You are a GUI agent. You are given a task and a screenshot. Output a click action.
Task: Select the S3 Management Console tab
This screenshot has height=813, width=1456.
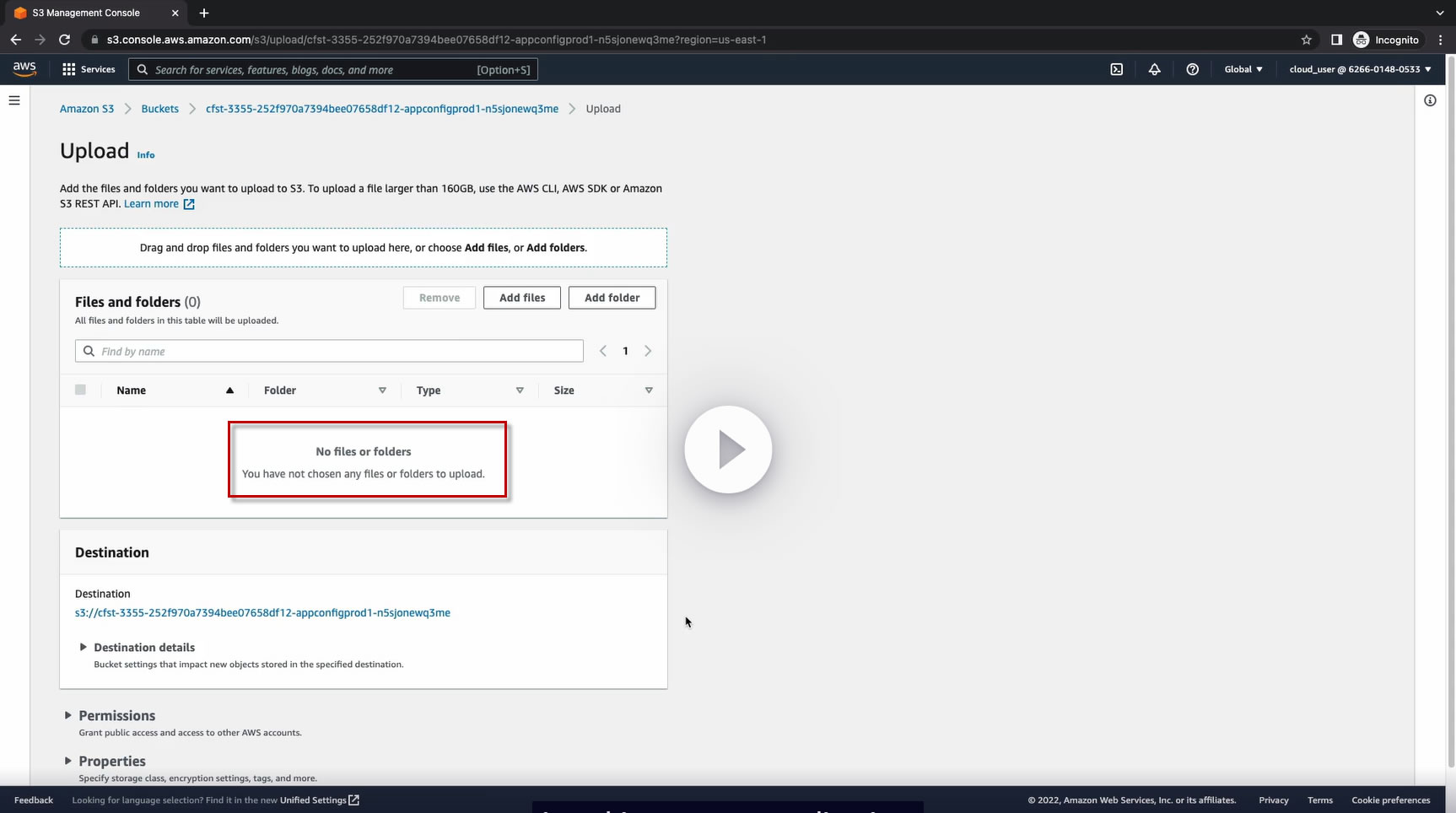[94, 13]
